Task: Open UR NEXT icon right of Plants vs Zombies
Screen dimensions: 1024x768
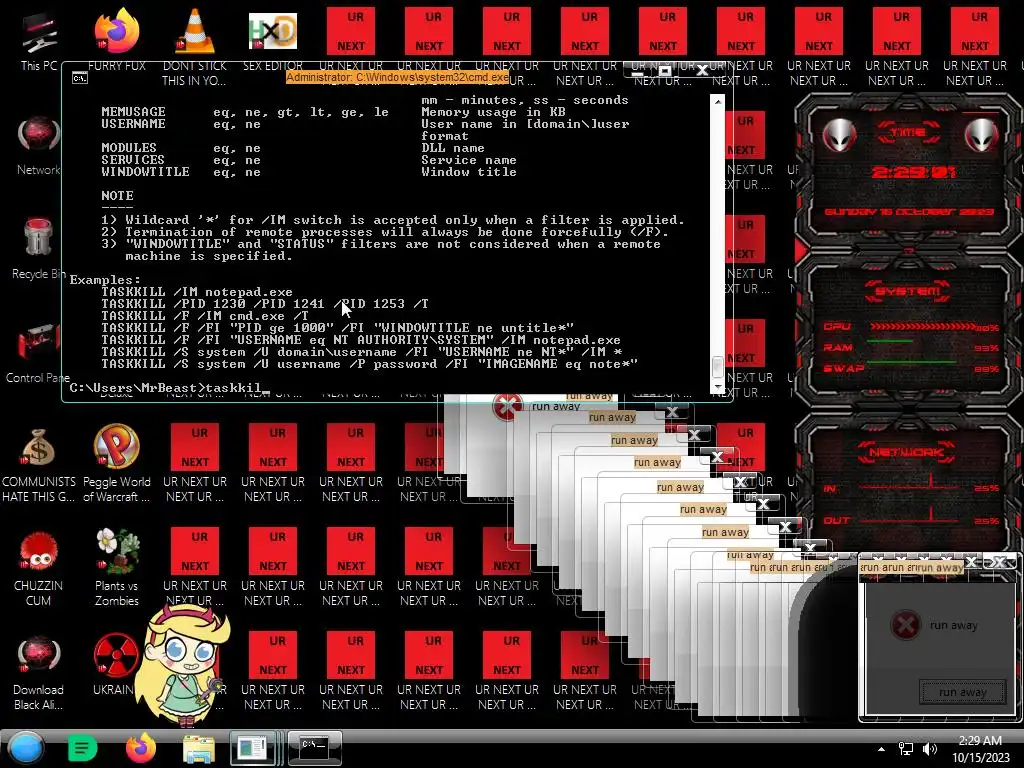Action: click(x=195, y=568)
